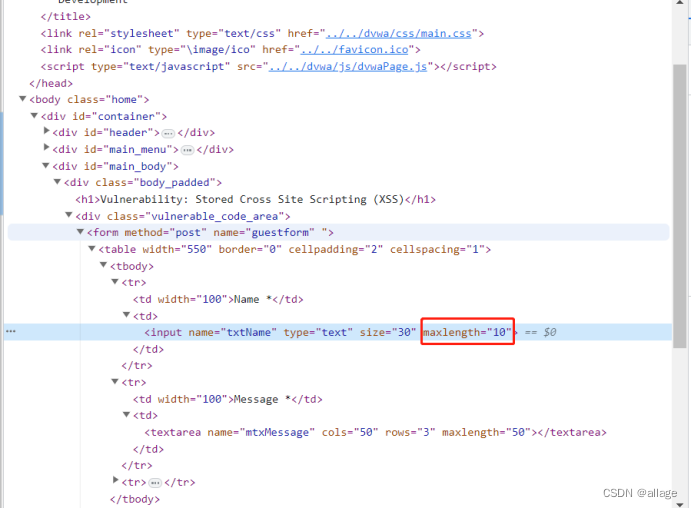692x509 pixels.
Task: Click the scrollbar down arrow
Action: [680, 504]
